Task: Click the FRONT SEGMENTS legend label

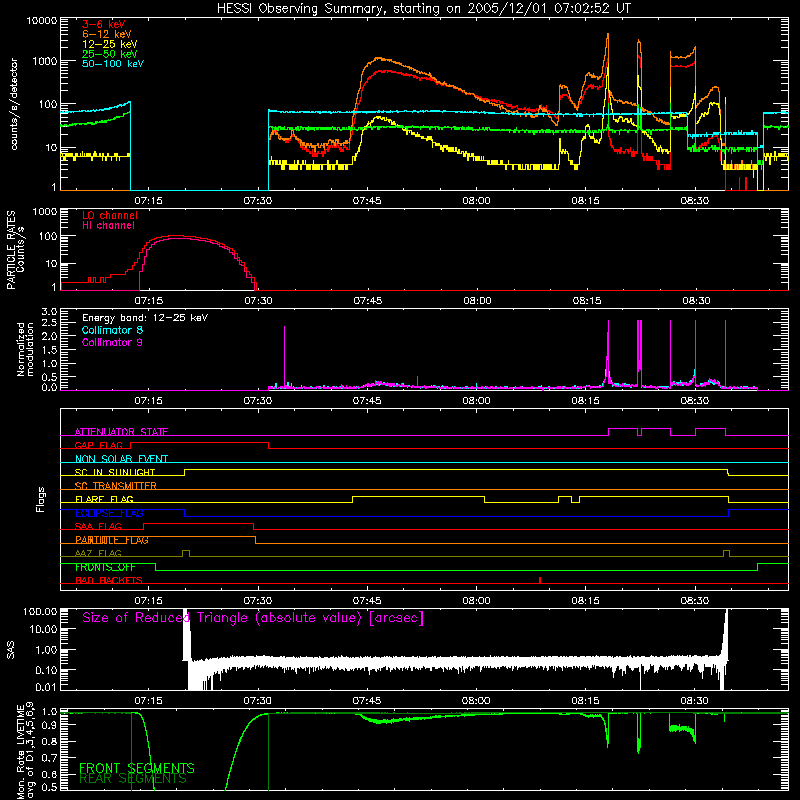Action: [137, 768]
